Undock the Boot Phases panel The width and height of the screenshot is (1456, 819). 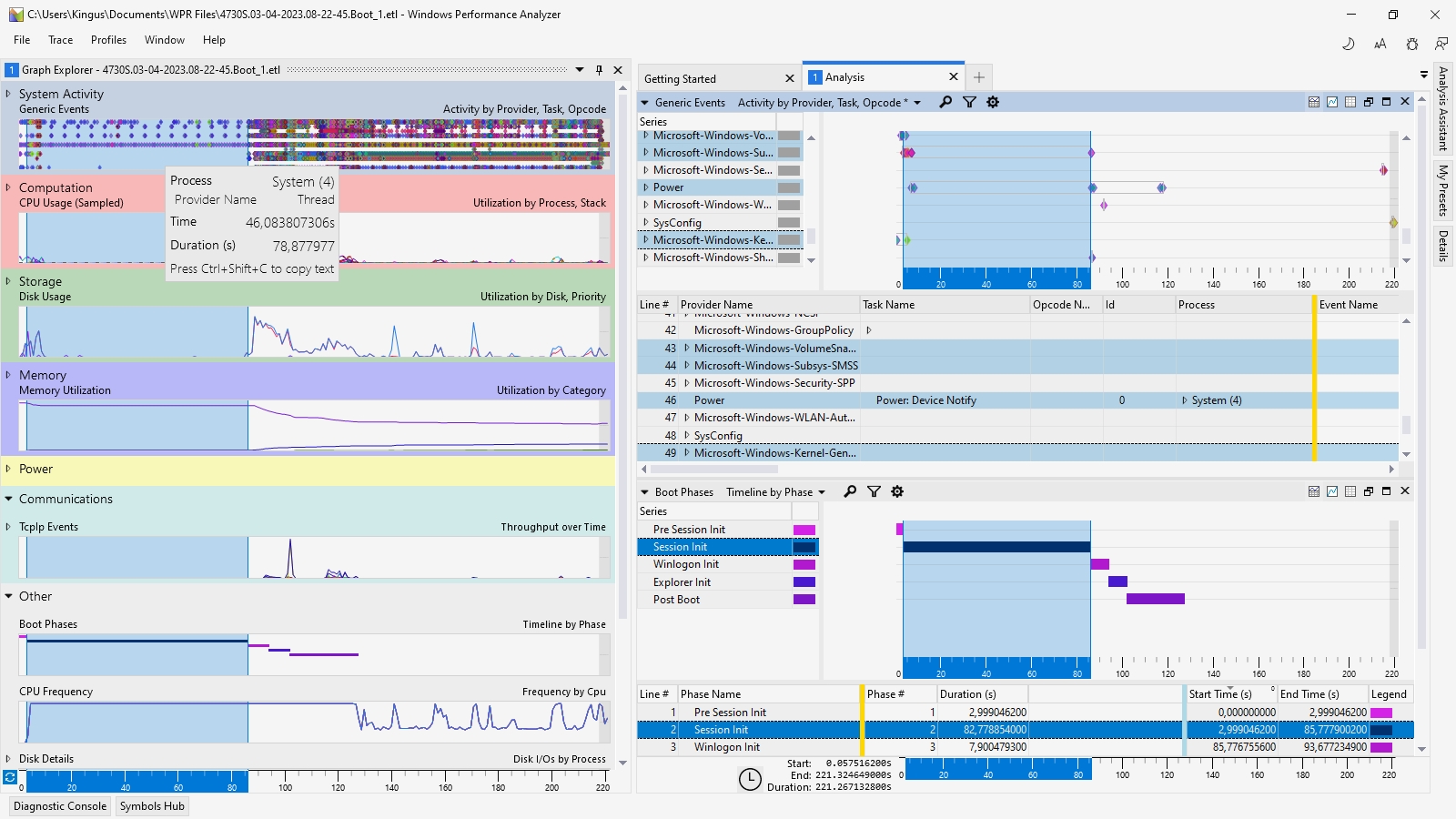click(1369, 491)
